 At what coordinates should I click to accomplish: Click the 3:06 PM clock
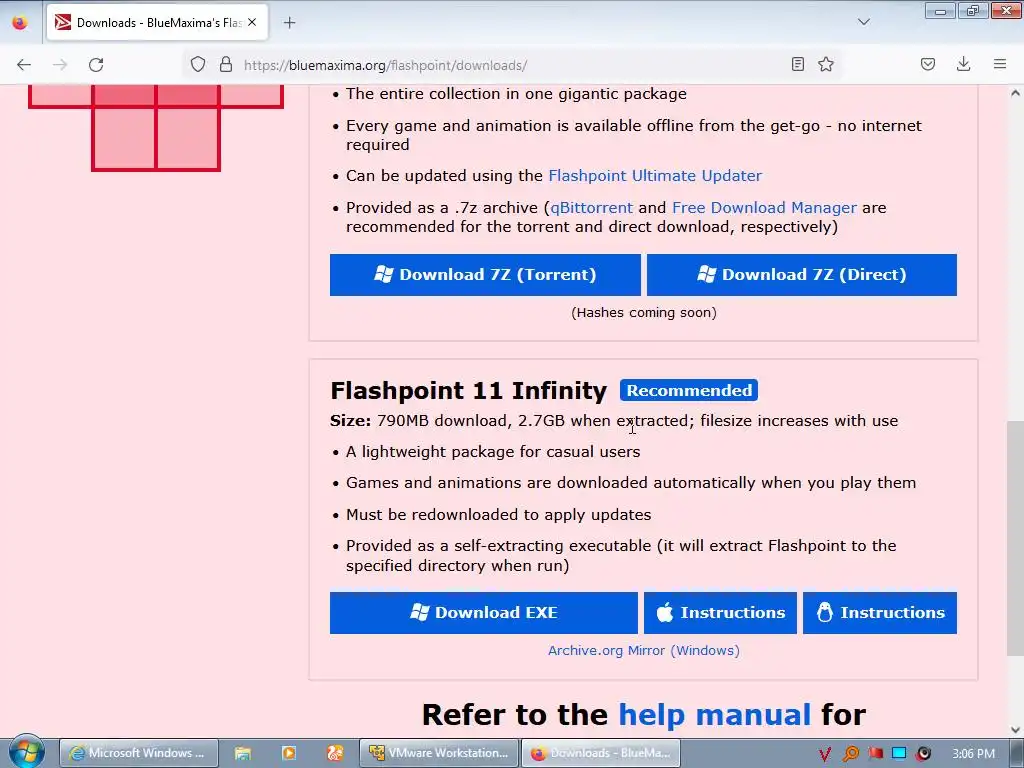pos(973,754)
